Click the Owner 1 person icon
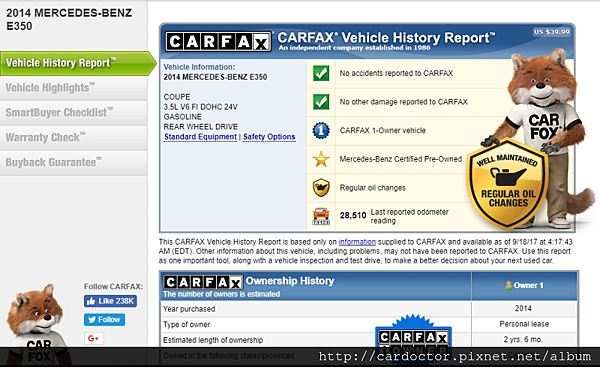 coord(508,285)
